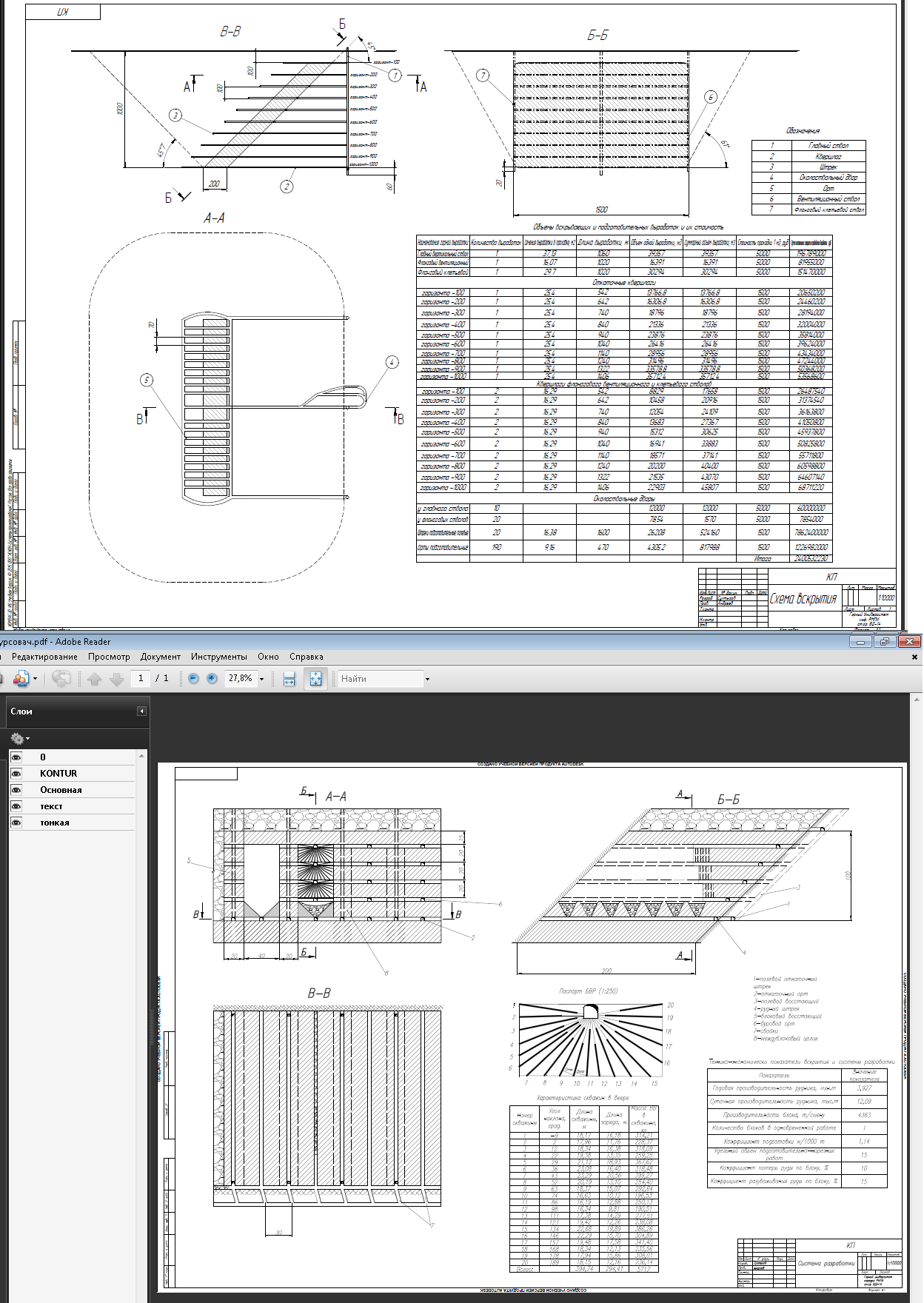Toggle the eye icon for the текст layer

[16, 806]
